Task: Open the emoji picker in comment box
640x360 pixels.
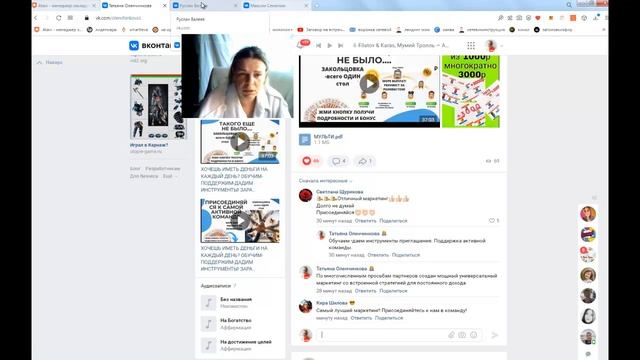Action: [473, 335]
